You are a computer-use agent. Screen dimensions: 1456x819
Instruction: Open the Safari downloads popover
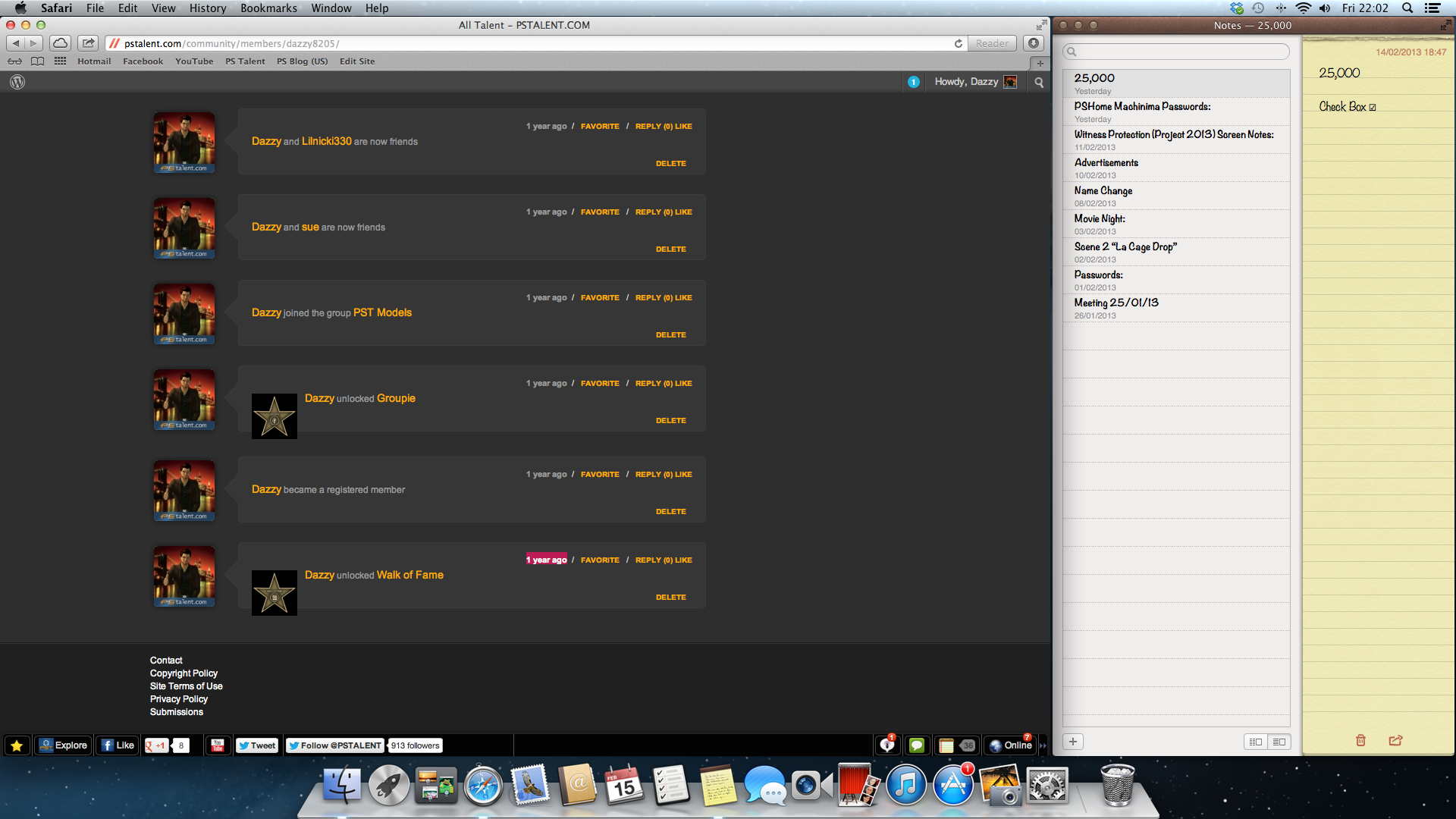1033,43
